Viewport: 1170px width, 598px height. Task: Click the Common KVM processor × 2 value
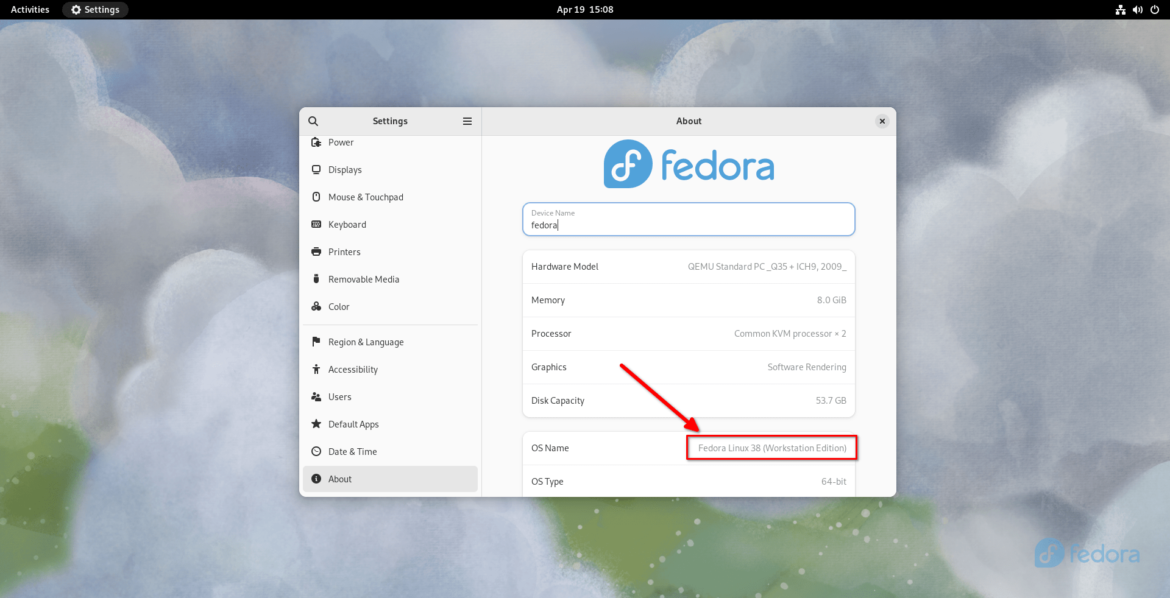790,334
